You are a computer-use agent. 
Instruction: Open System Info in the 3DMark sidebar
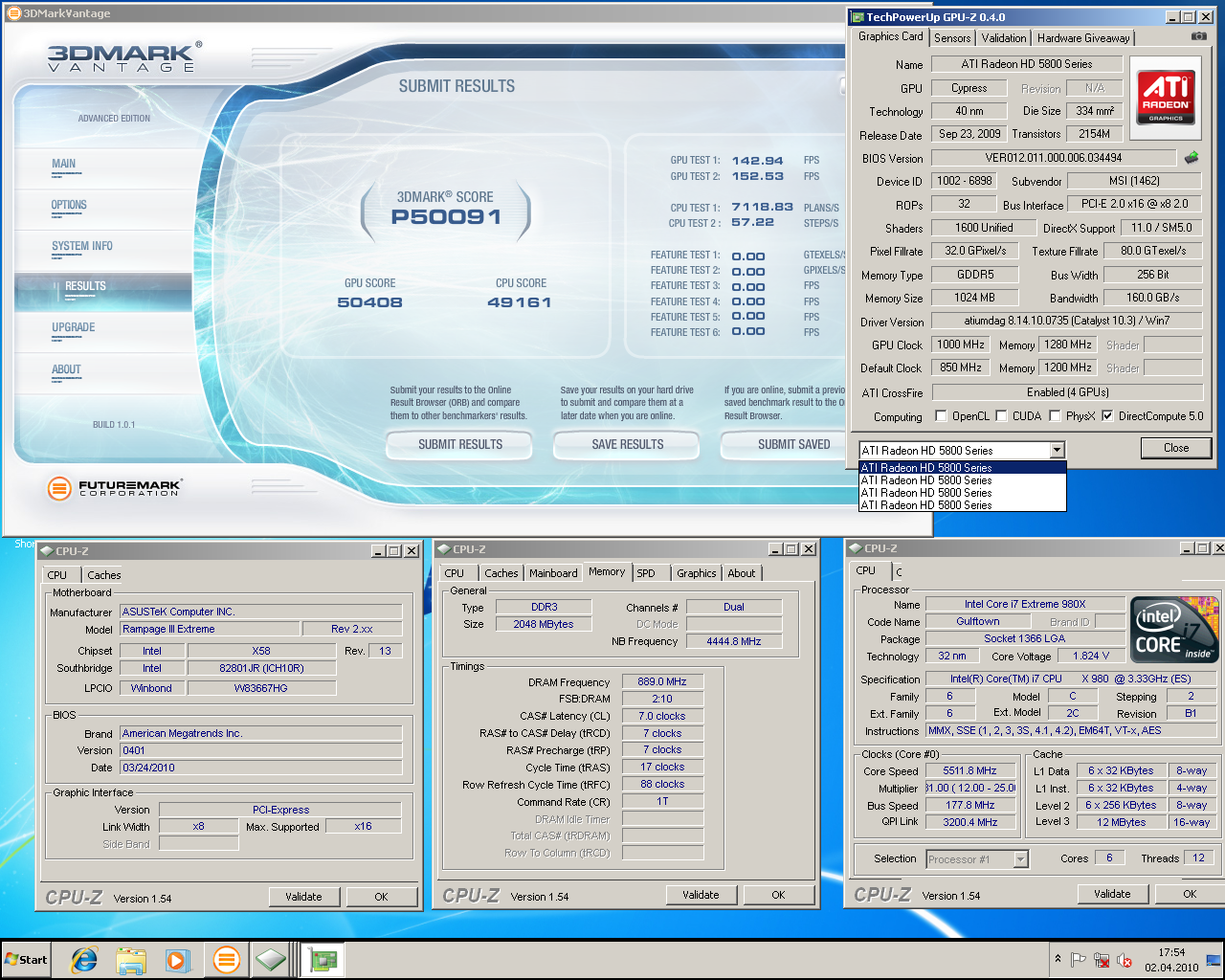coord(82,247)
